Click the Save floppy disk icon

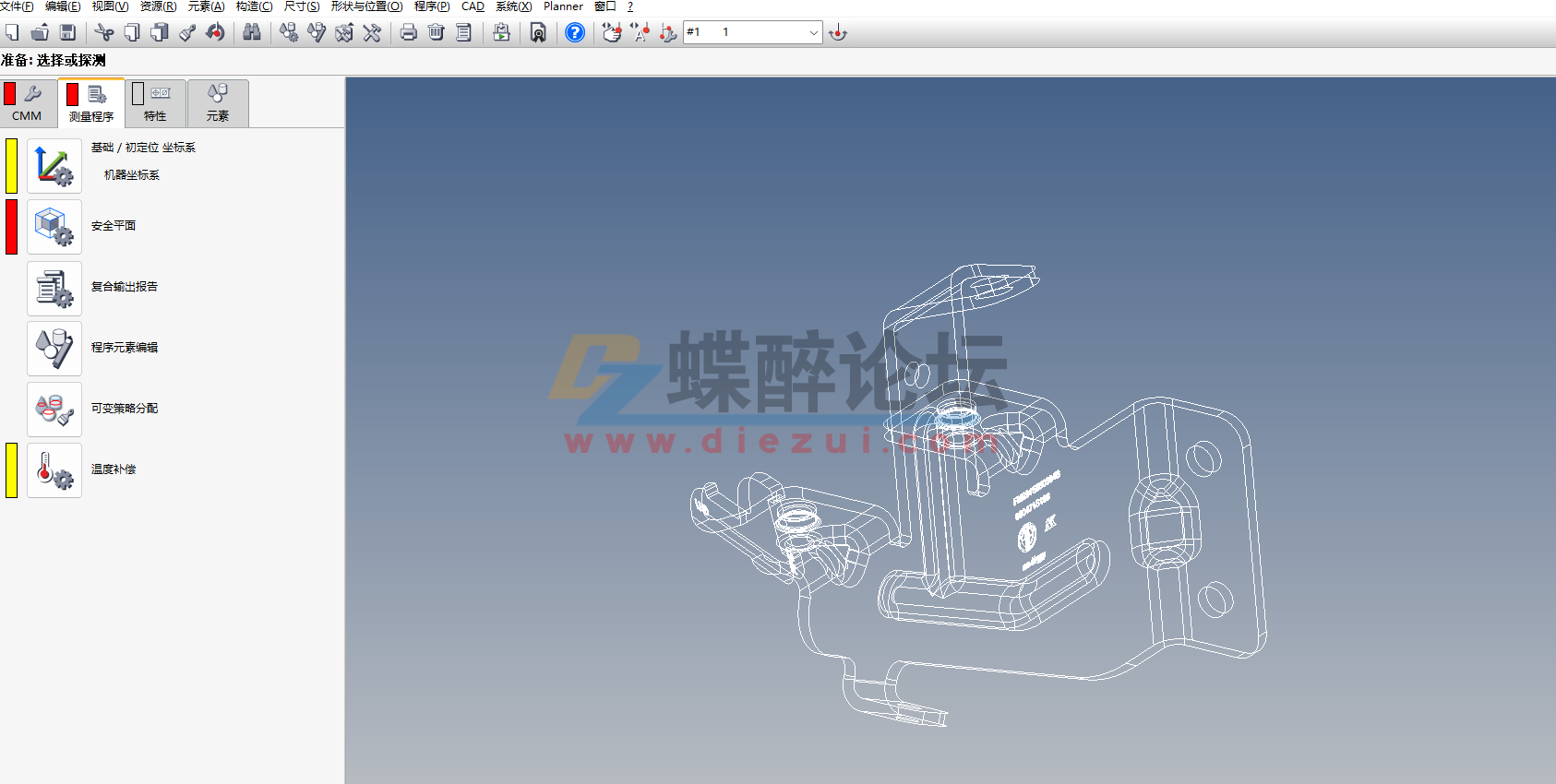67,33
